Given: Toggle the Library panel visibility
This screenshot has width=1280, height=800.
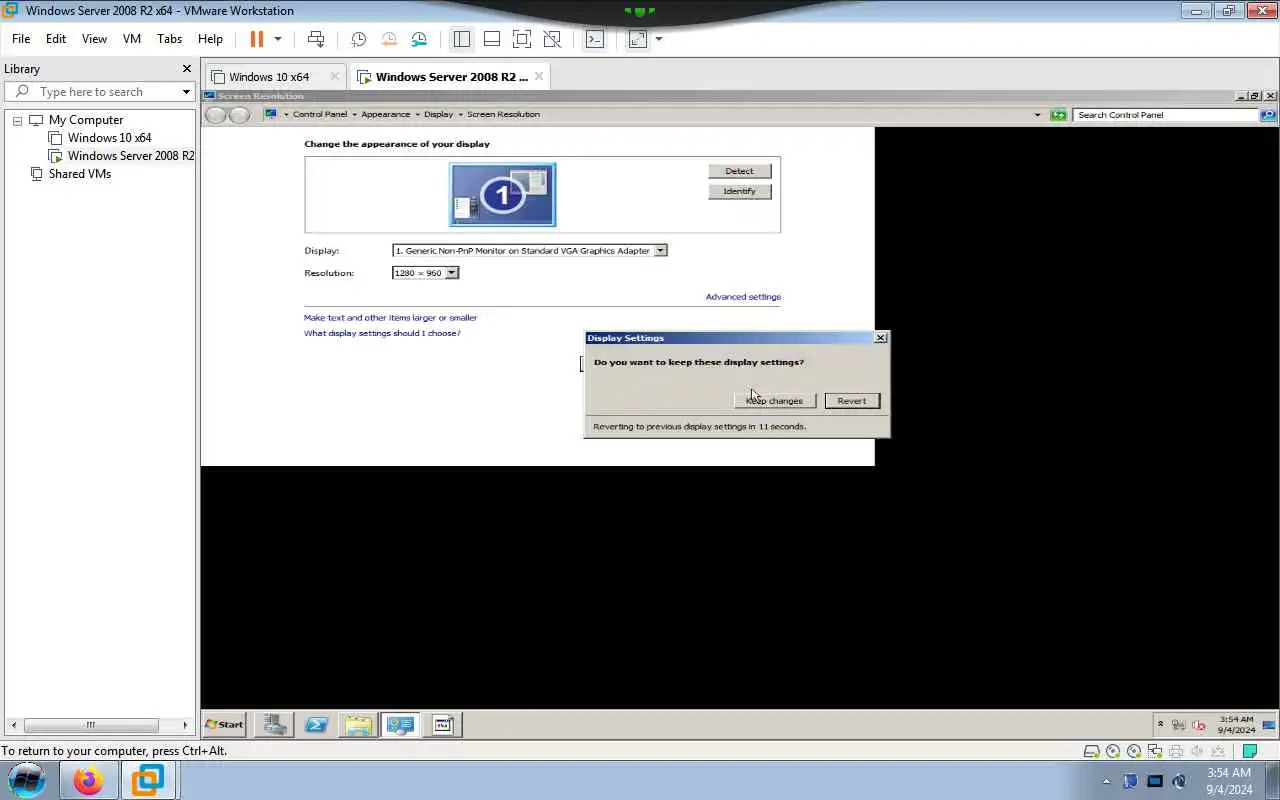Looking at the screenshot, I should click(461, 39).
